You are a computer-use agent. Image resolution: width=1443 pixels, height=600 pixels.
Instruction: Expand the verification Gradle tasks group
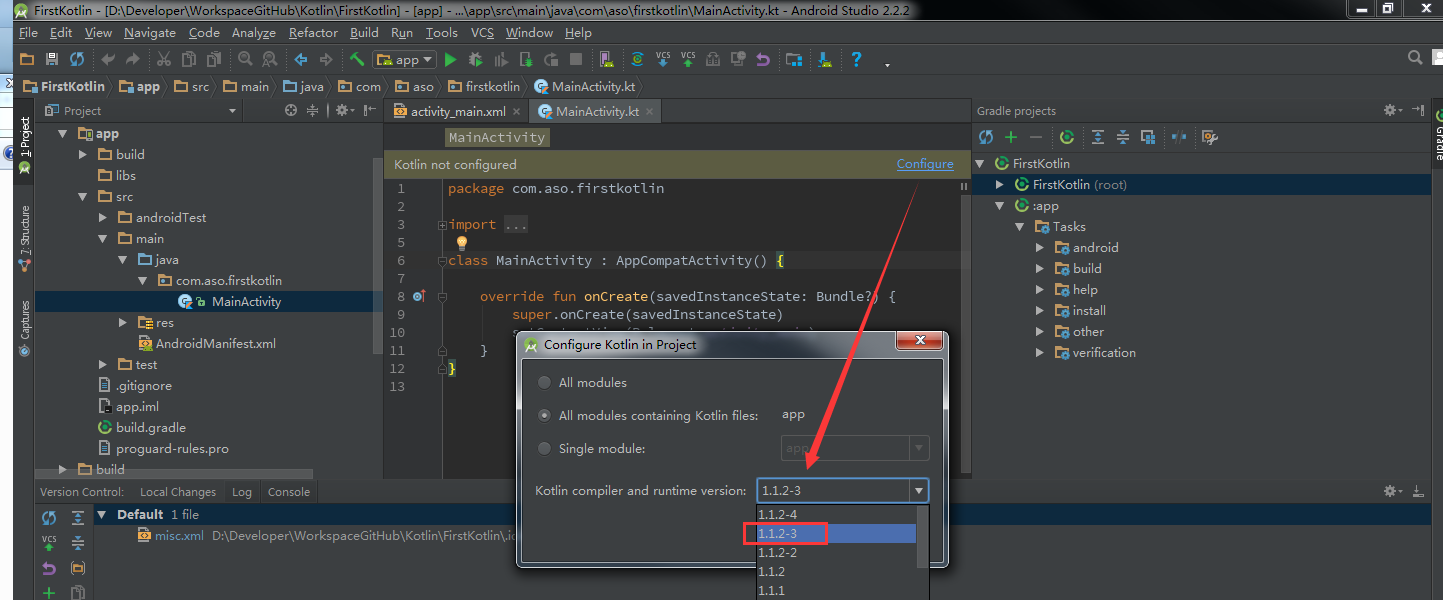click(1040, 352)
